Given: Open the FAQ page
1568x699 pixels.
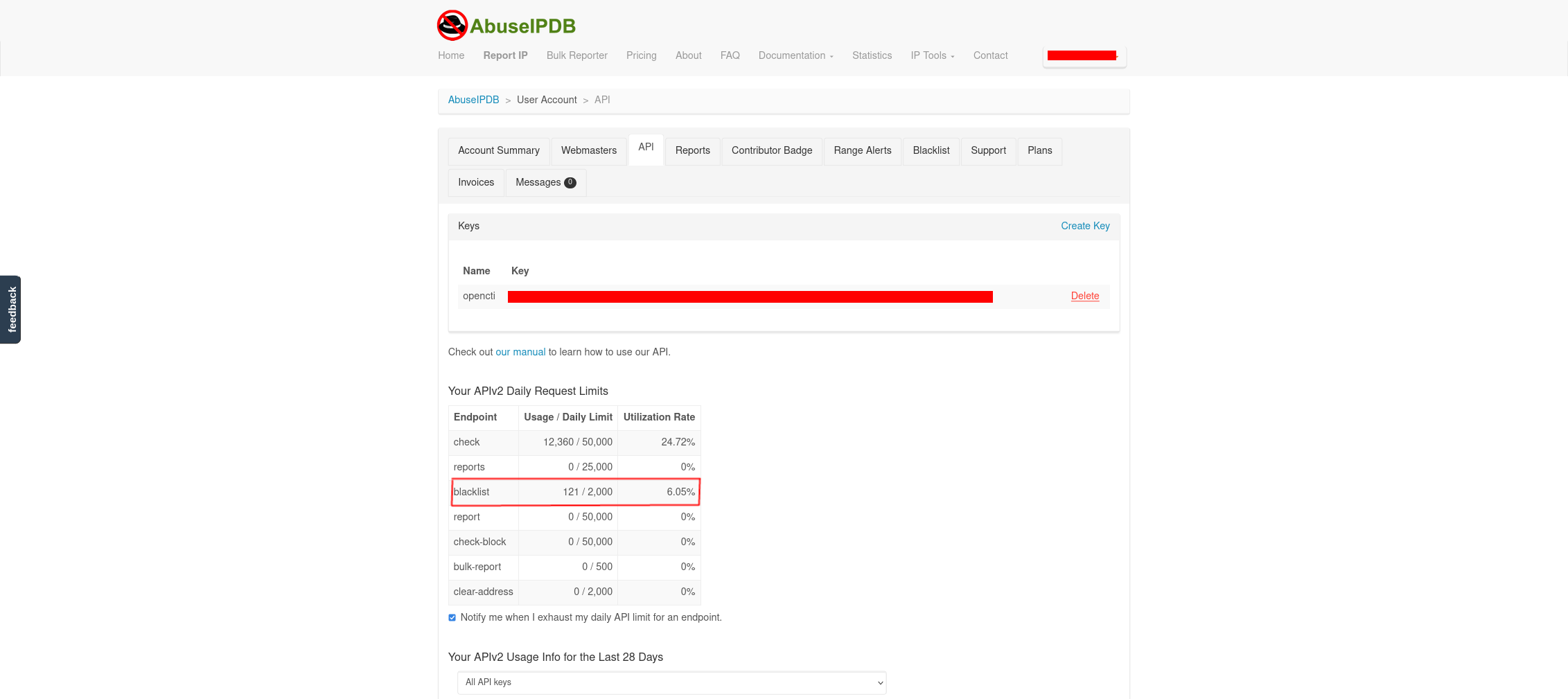Looking at the screenshot, I should point(730,55).
